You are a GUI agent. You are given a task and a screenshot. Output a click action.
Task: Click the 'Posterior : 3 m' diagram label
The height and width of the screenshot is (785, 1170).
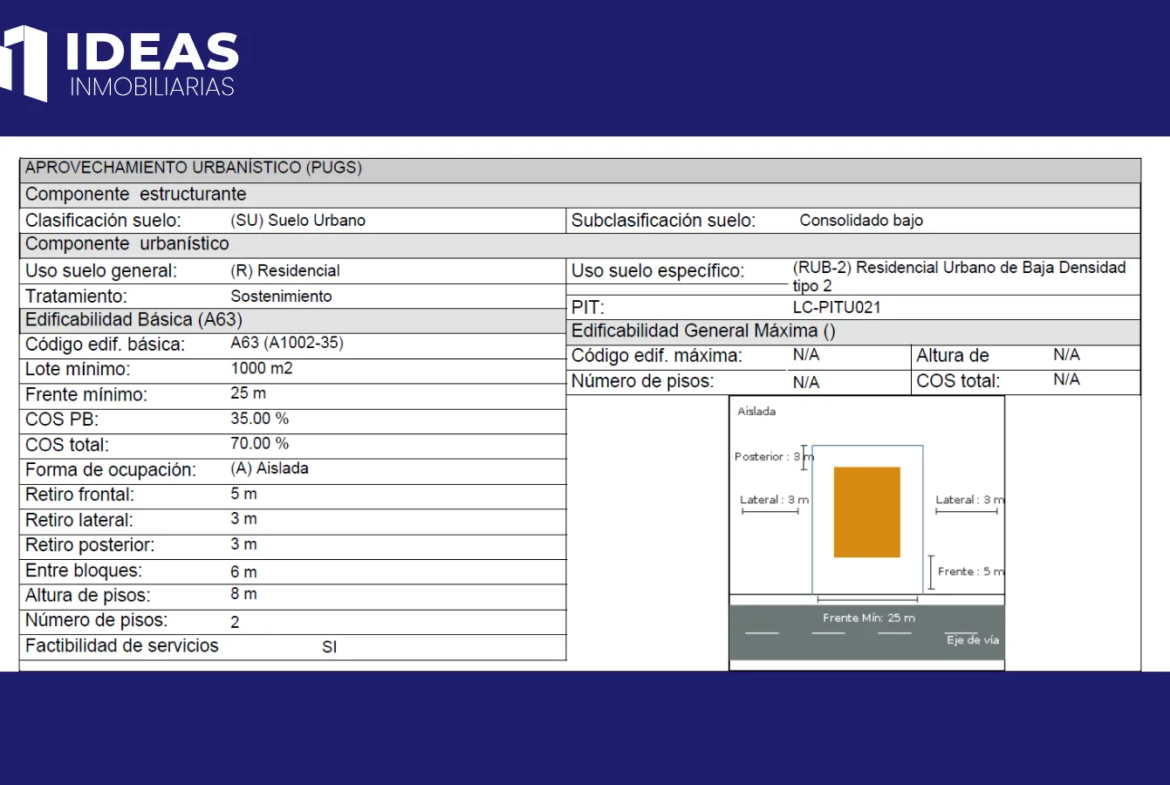(x=774, y=457)
